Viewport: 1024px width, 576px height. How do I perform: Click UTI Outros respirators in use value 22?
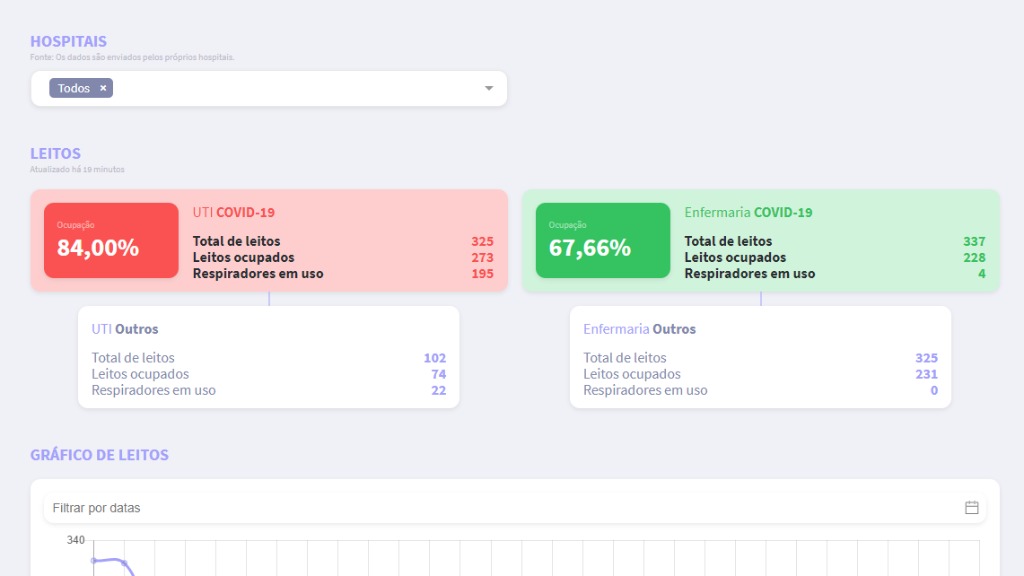click(x=438, y=390)
